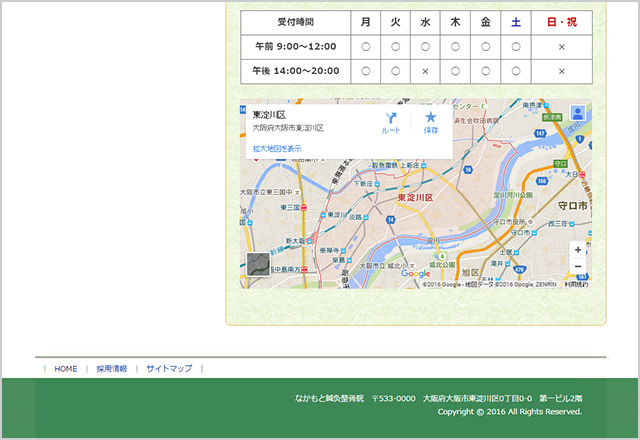Click the 土 column header
This screenshot has width=640, height=440.
coord(516,22)
